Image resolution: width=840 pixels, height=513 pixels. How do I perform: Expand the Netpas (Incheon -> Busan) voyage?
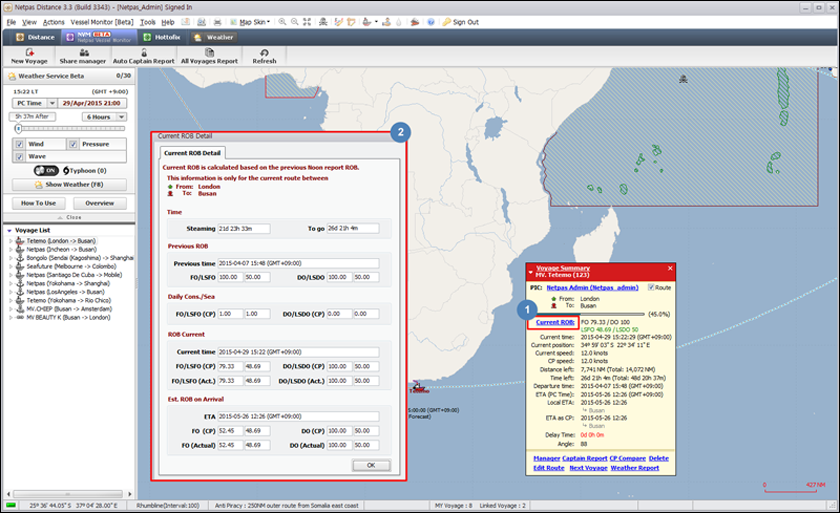[x=10, y=250]
